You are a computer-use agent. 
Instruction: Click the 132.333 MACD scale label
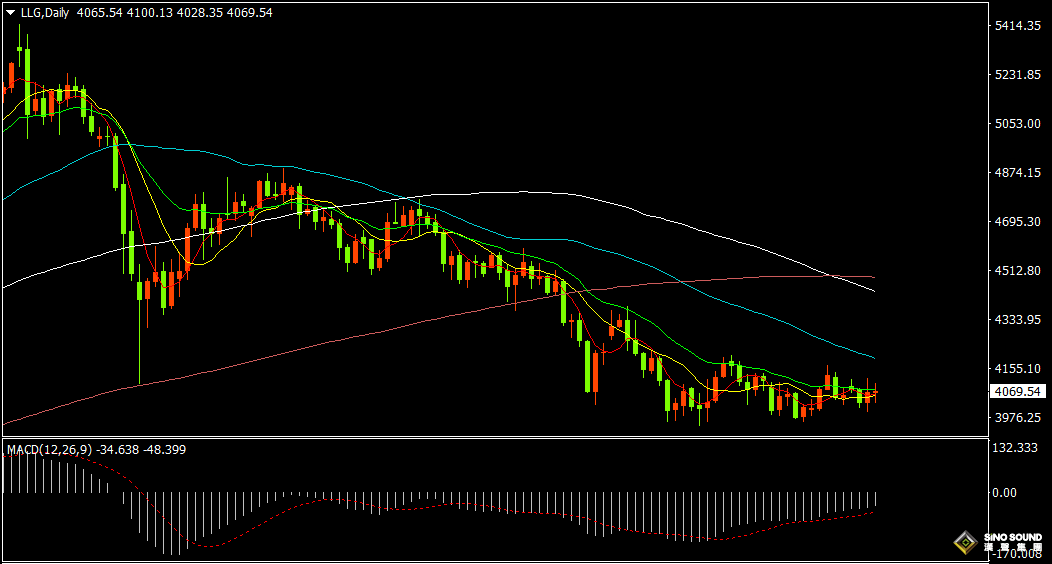click(1014, 448)
